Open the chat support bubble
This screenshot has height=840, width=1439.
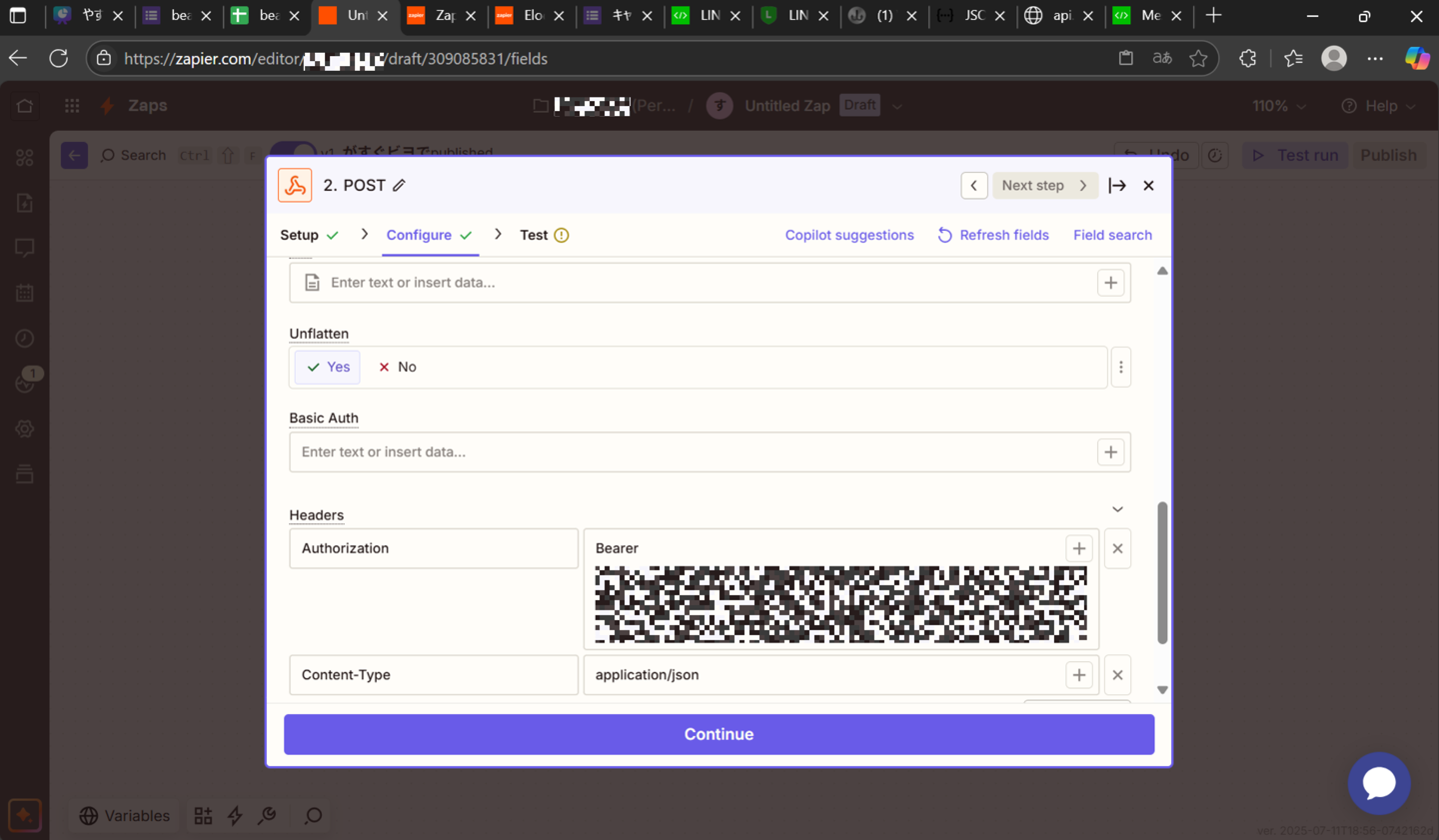(1379, 783)
